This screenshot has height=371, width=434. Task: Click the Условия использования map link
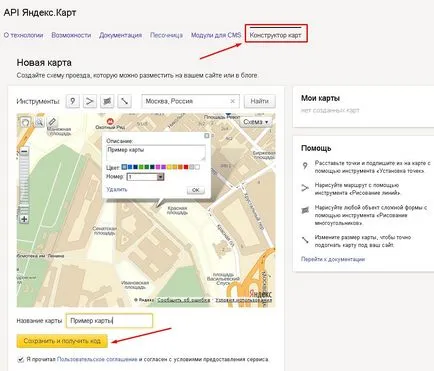click(244, 300)
